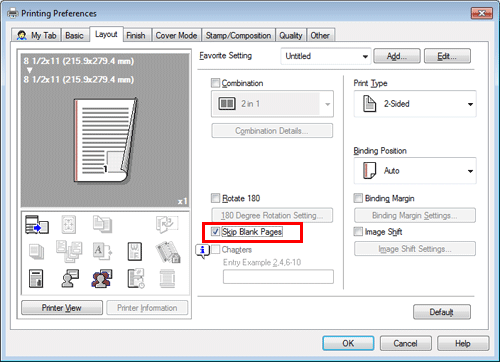This screenshot has width=500, height=362.
Task: Click the blue info balloon beside Chapters
Action: point(202,251)
